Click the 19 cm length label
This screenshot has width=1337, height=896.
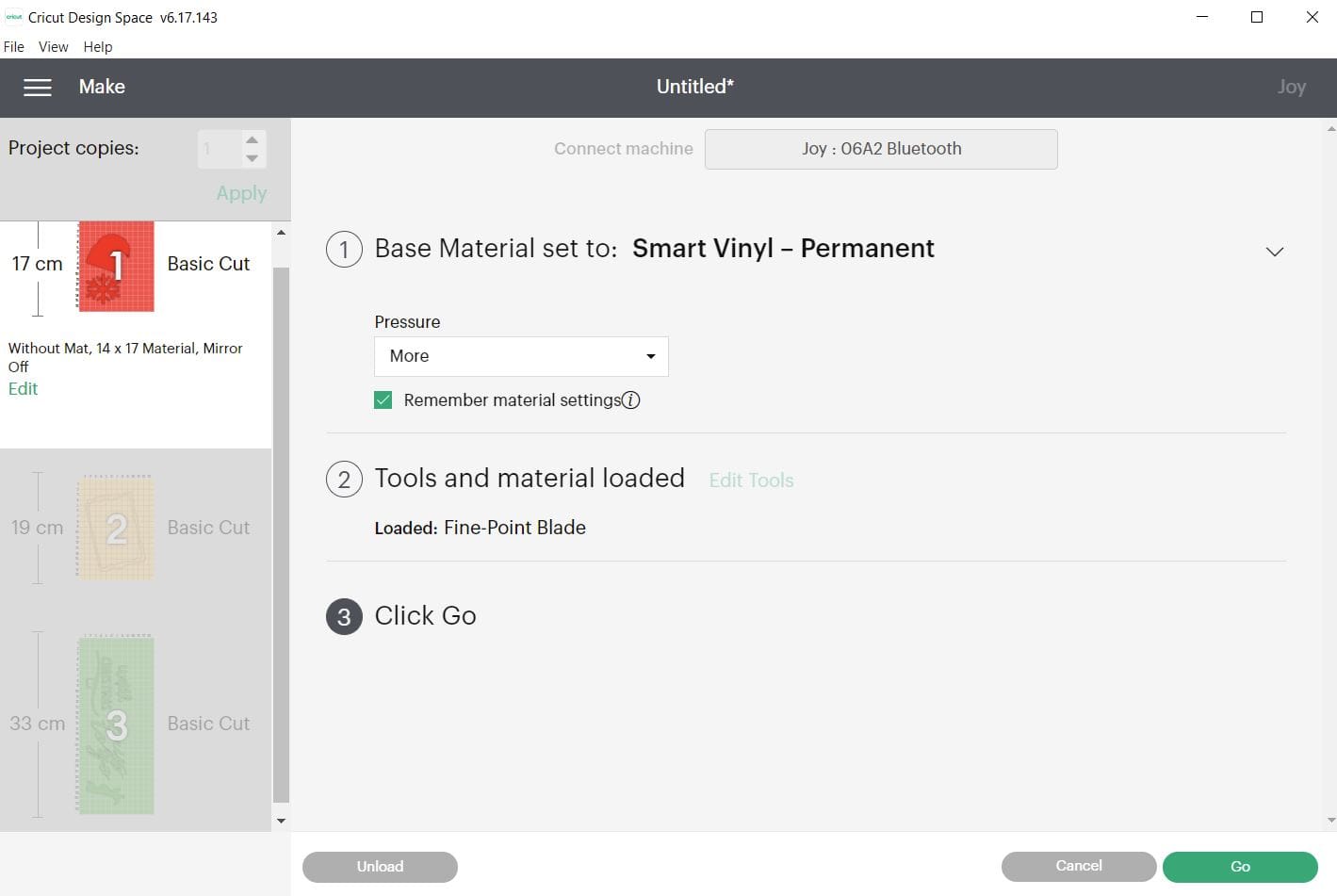[x=37, y=528]
